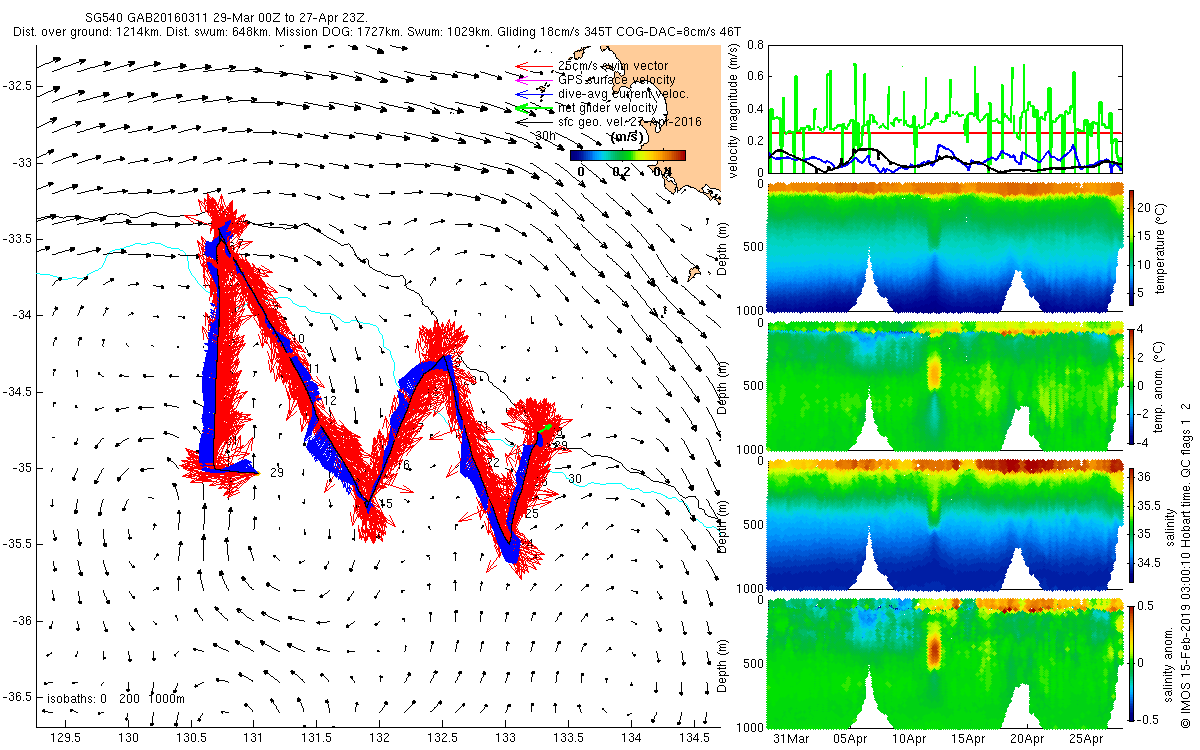Screen dimensions: 1200x750
Task: Click the map velocity (m/s) colorbar
Action: [628, 155]
